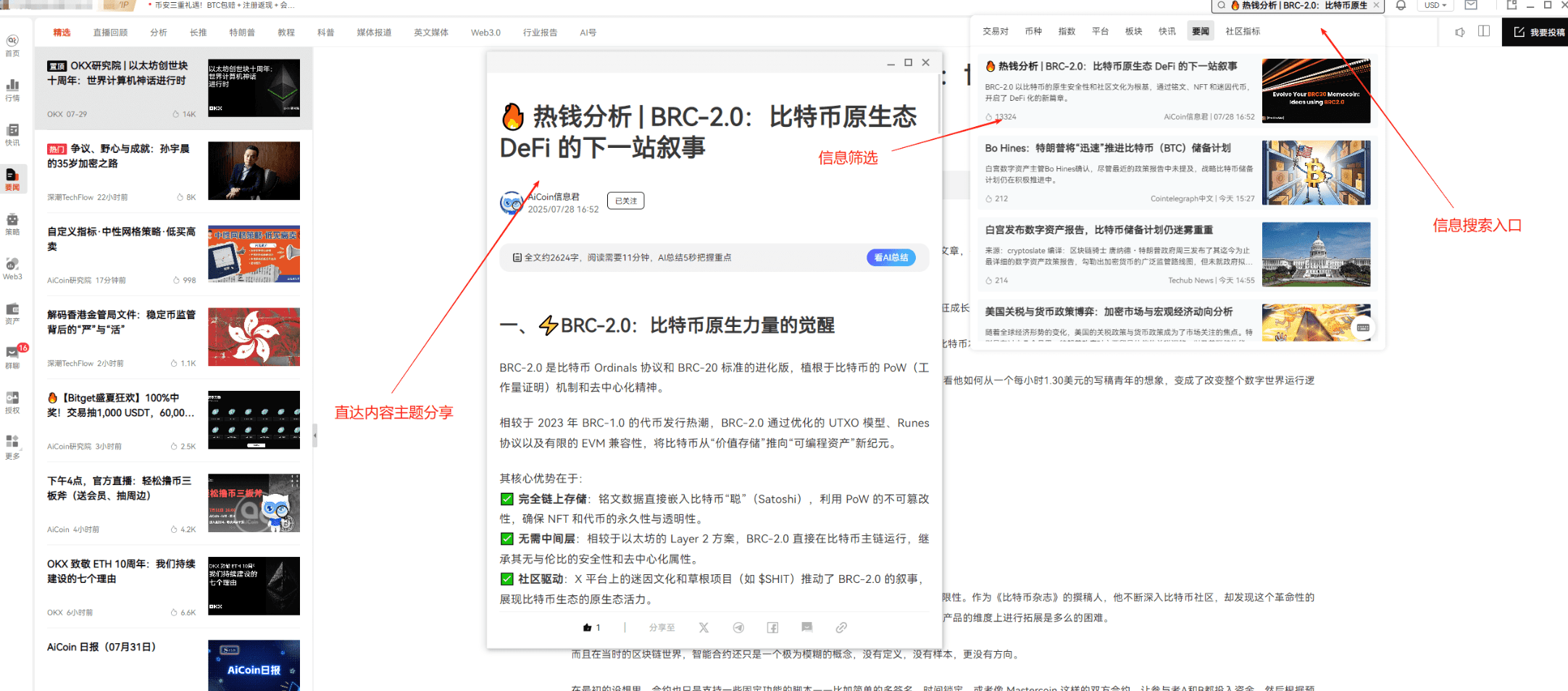The height and width of the screenshot is (691, 1568).
Task: Switch to the 特朗普 tab
Action: pyautogui.click(x=242, y=33)
